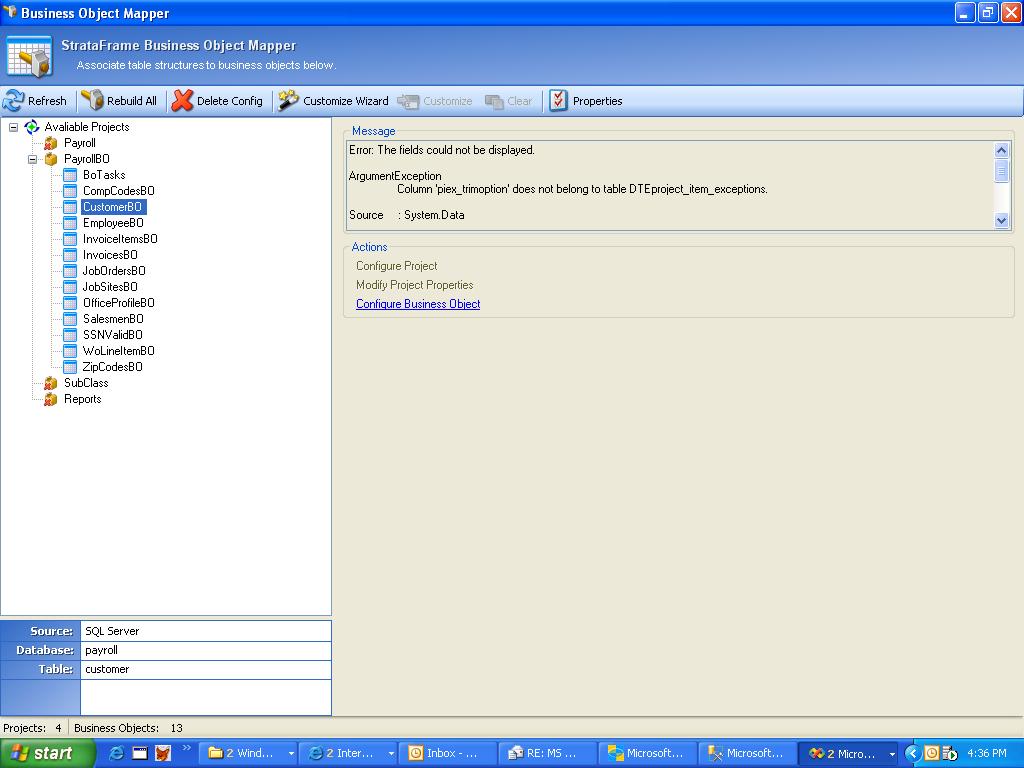Screen dimensions: 1024x768
Task: Select InvoicesBO in the project tree
Action: (110, 255)
